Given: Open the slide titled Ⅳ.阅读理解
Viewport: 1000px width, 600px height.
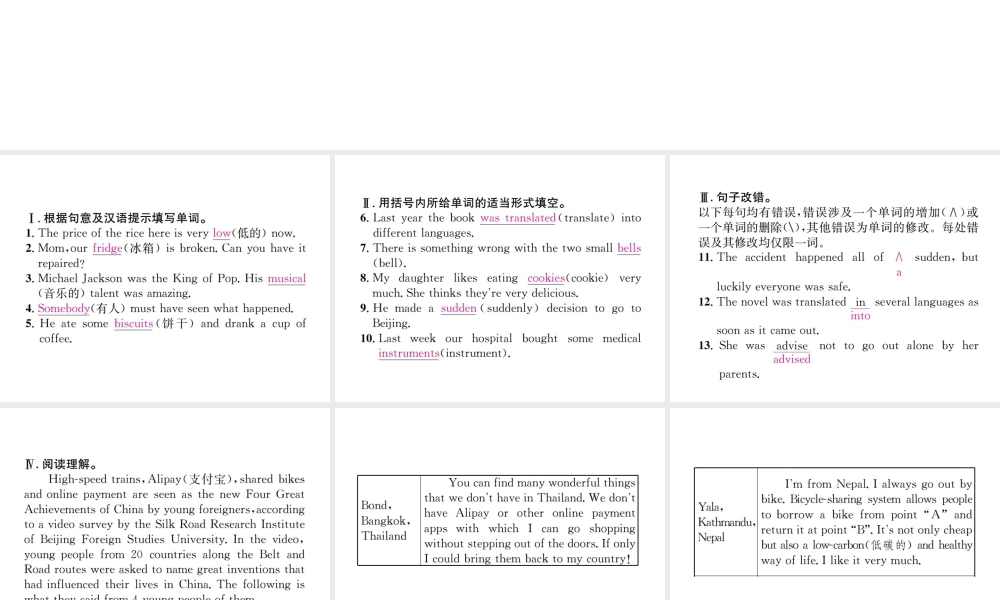Looking at the screenshot, I should [x=165, y=504].
